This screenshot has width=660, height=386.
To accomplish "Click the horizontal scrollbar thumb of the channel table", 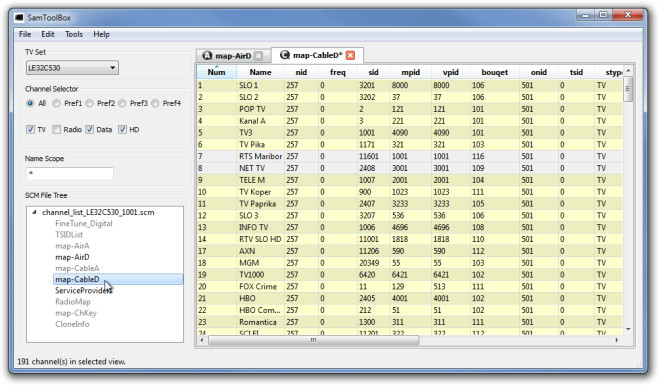I will click(x=314, y=340).
